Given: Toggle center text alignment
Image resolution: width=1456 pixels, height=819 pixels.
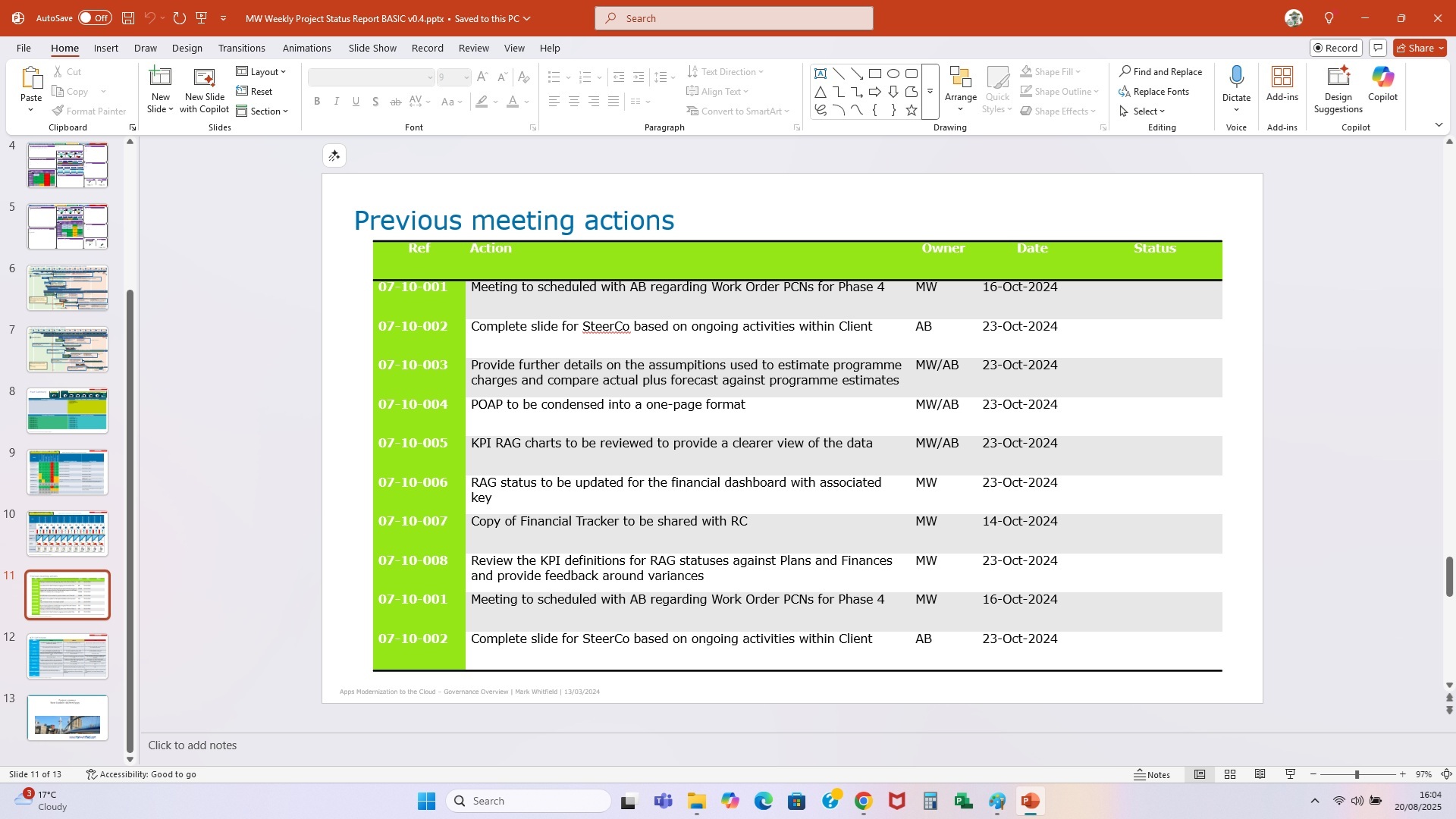Looking at the screenshot, I should pos(574,101).
